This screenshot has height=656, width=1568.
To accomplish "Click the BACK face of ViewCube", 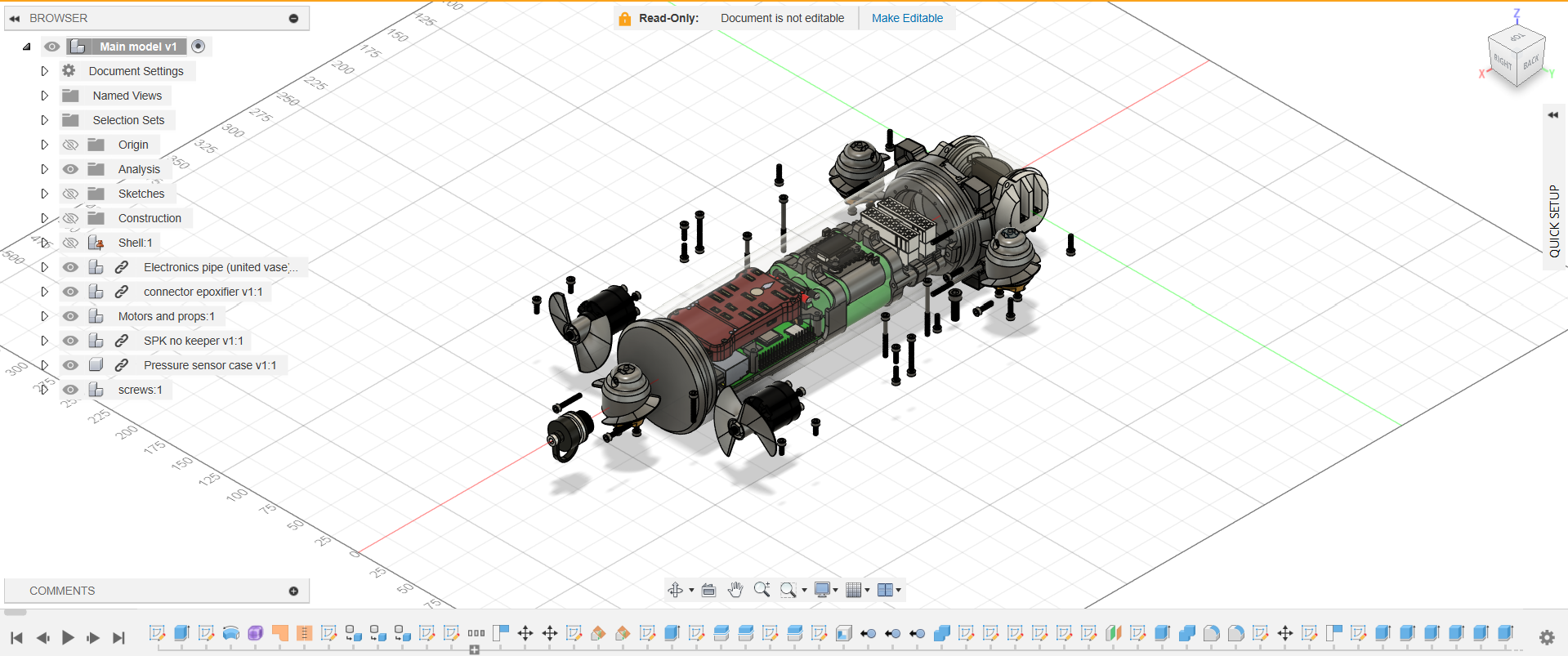I will [x=1530, y=61].
